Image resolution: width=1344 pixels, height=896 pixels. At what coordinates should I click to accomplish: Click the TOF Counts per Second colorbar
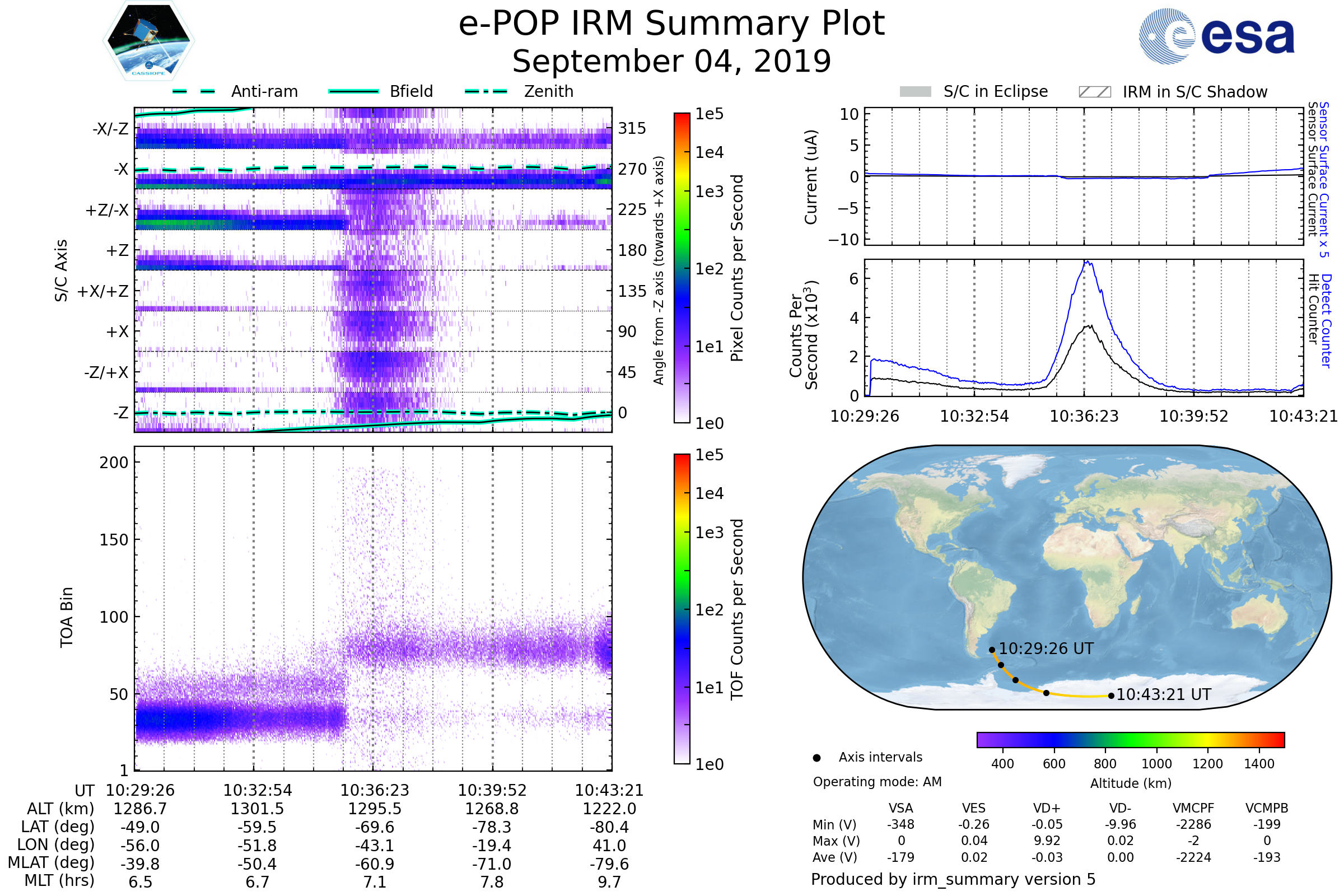click(x=682, y=609)
